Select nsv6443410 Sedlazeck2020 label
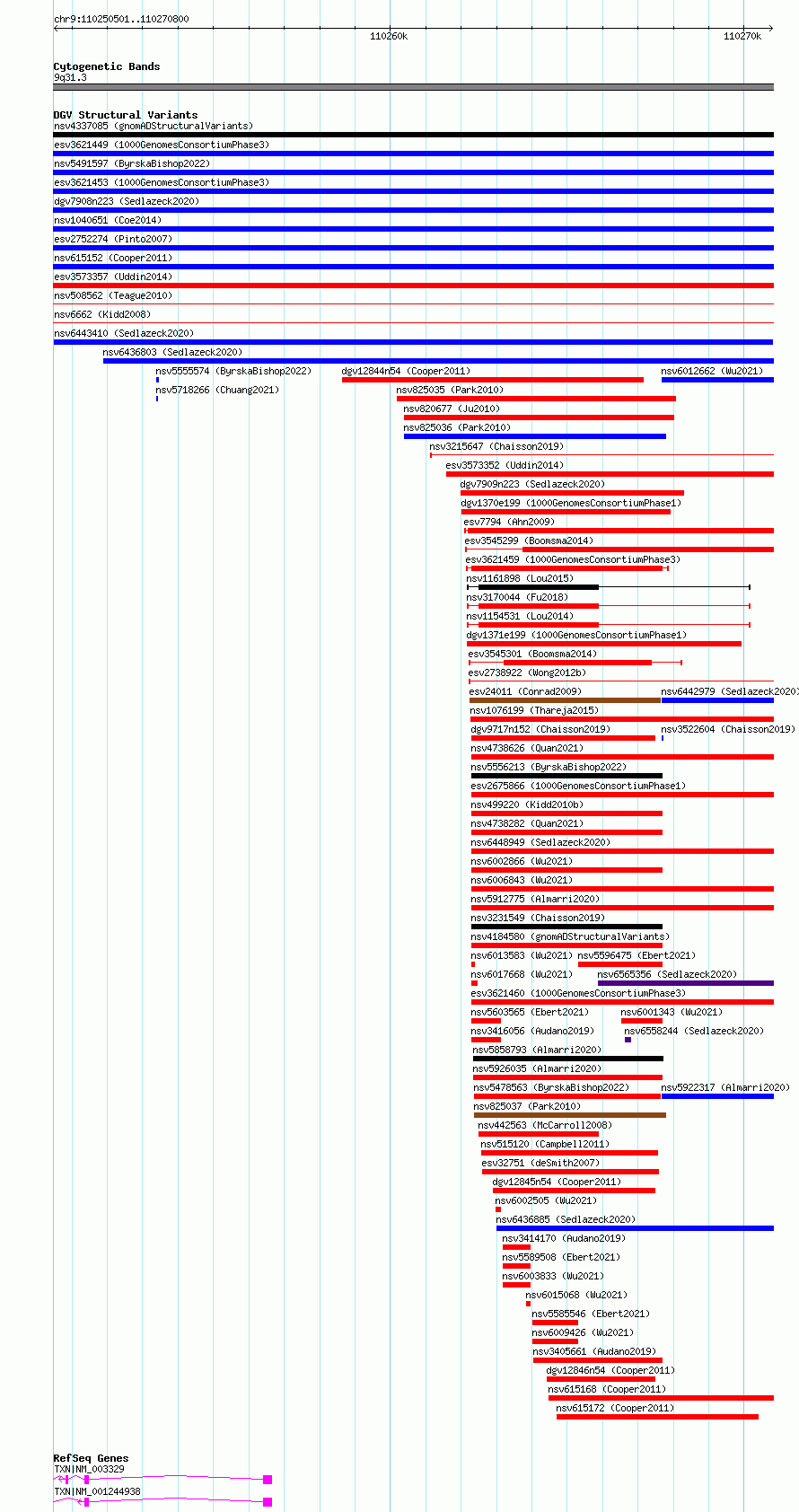The height and width of the screenshot is (1512, 799). click(x=124, y=333)
